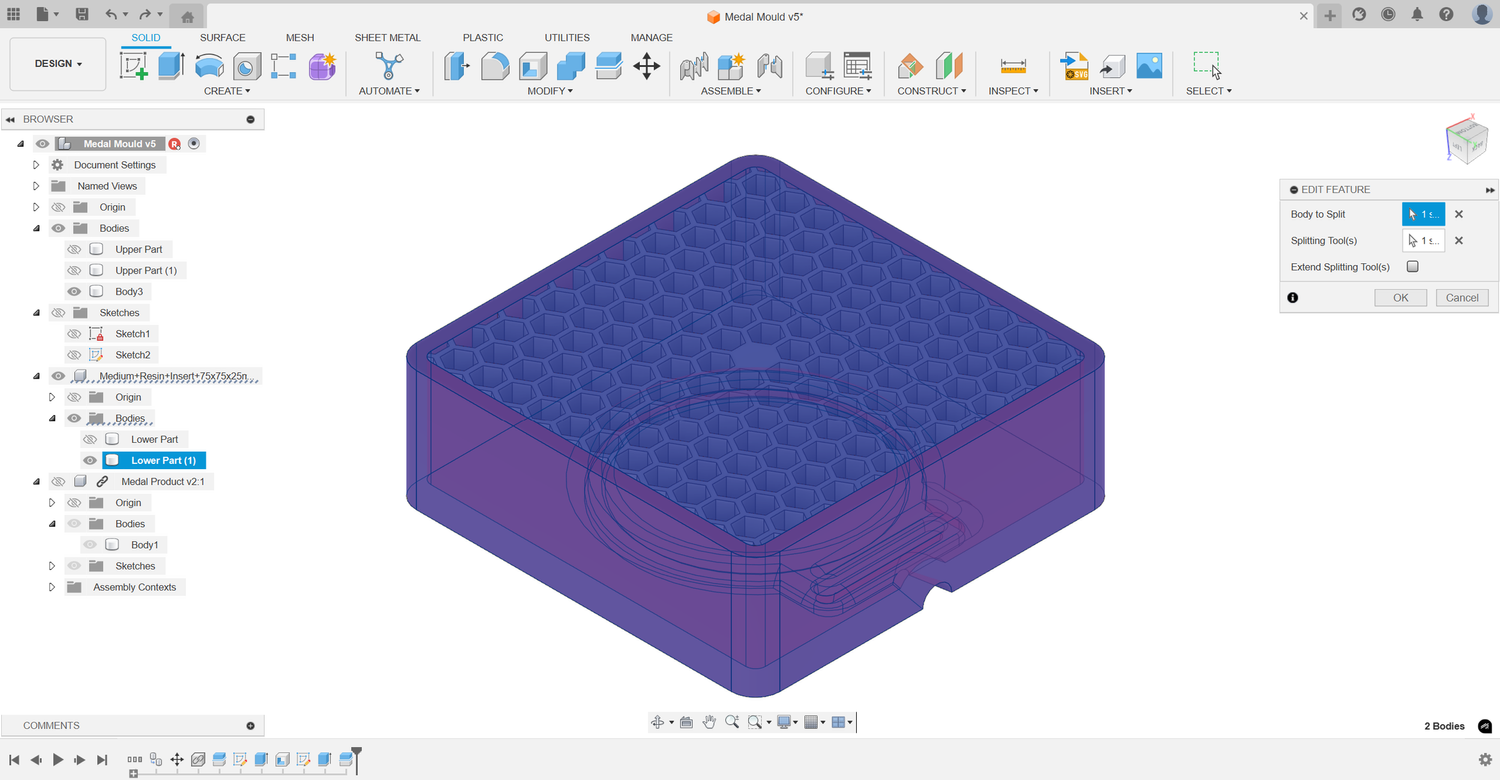Enable Extend Splitting Tool(s) checkbox

coord(1413,267)
